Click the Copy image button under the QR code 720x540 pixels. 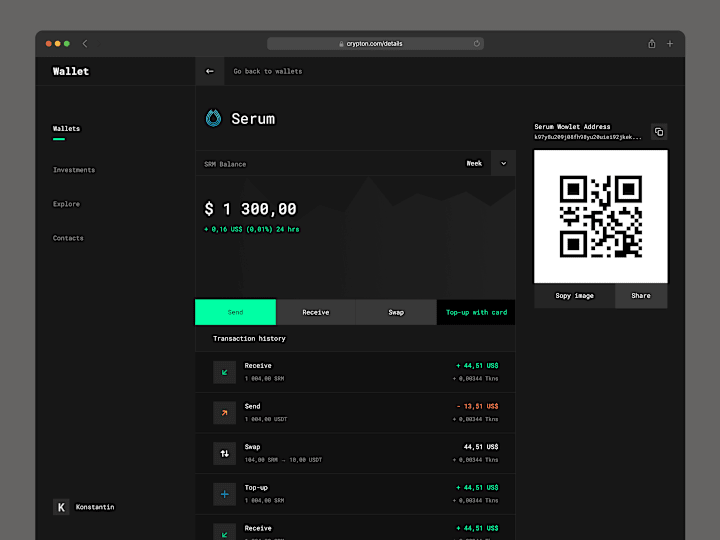574,296
